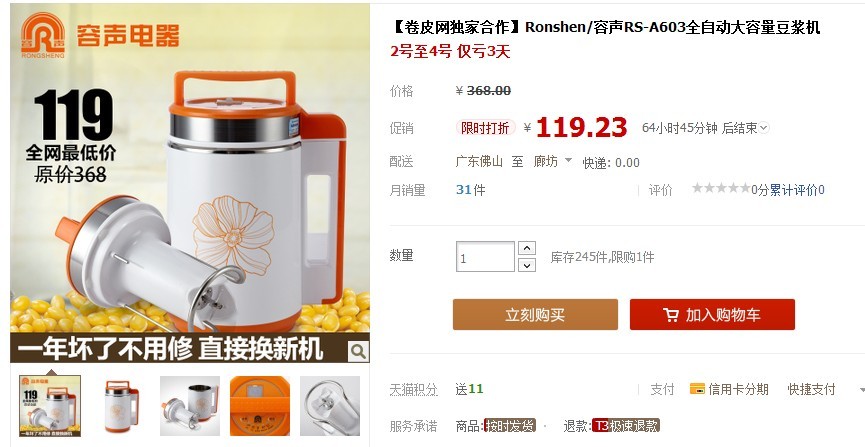Expand the payment options arrow at right edge
The height and width of the screenshot is (447, 865).
pyautogui.click(x=861, y=390)
